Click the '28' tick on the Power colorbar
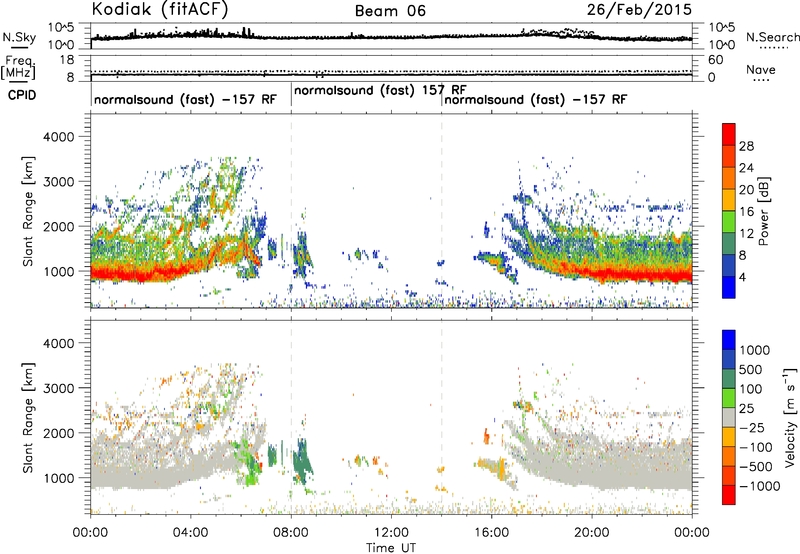The width and height of the screenshot is (800, 554). [x=746, y=146]
